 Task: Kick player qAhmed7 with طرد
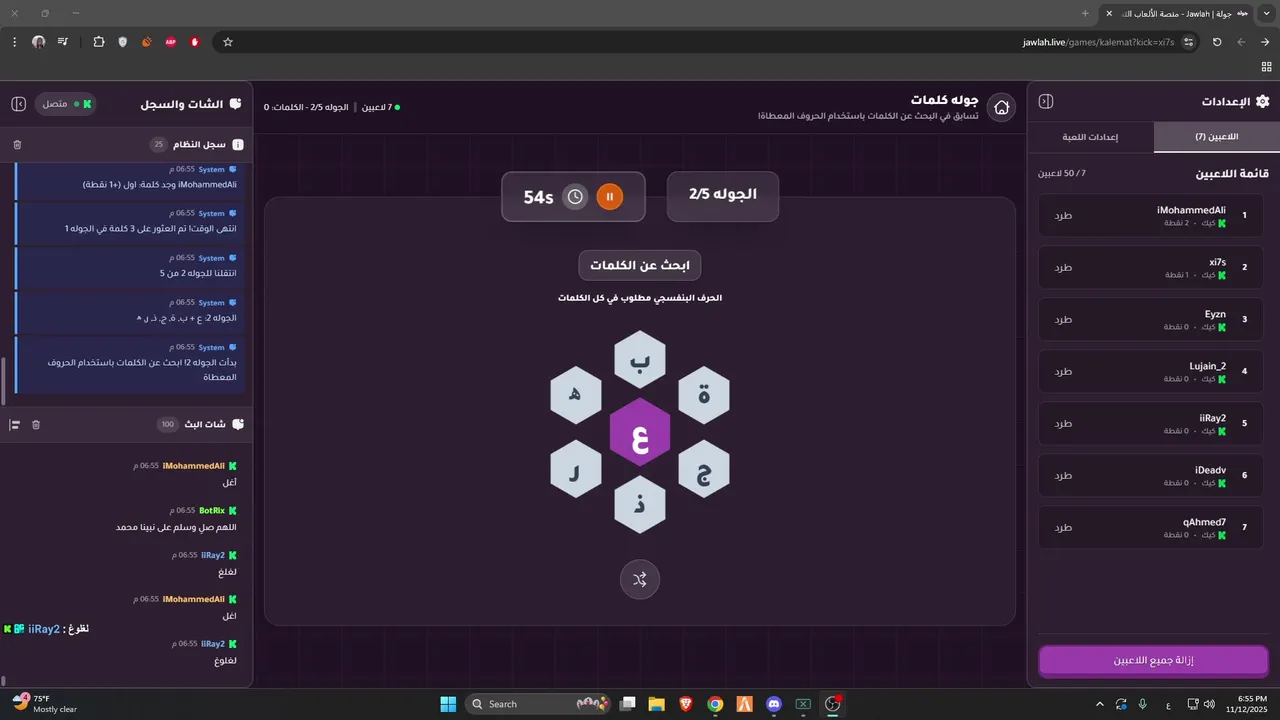tap(1064, 527)
